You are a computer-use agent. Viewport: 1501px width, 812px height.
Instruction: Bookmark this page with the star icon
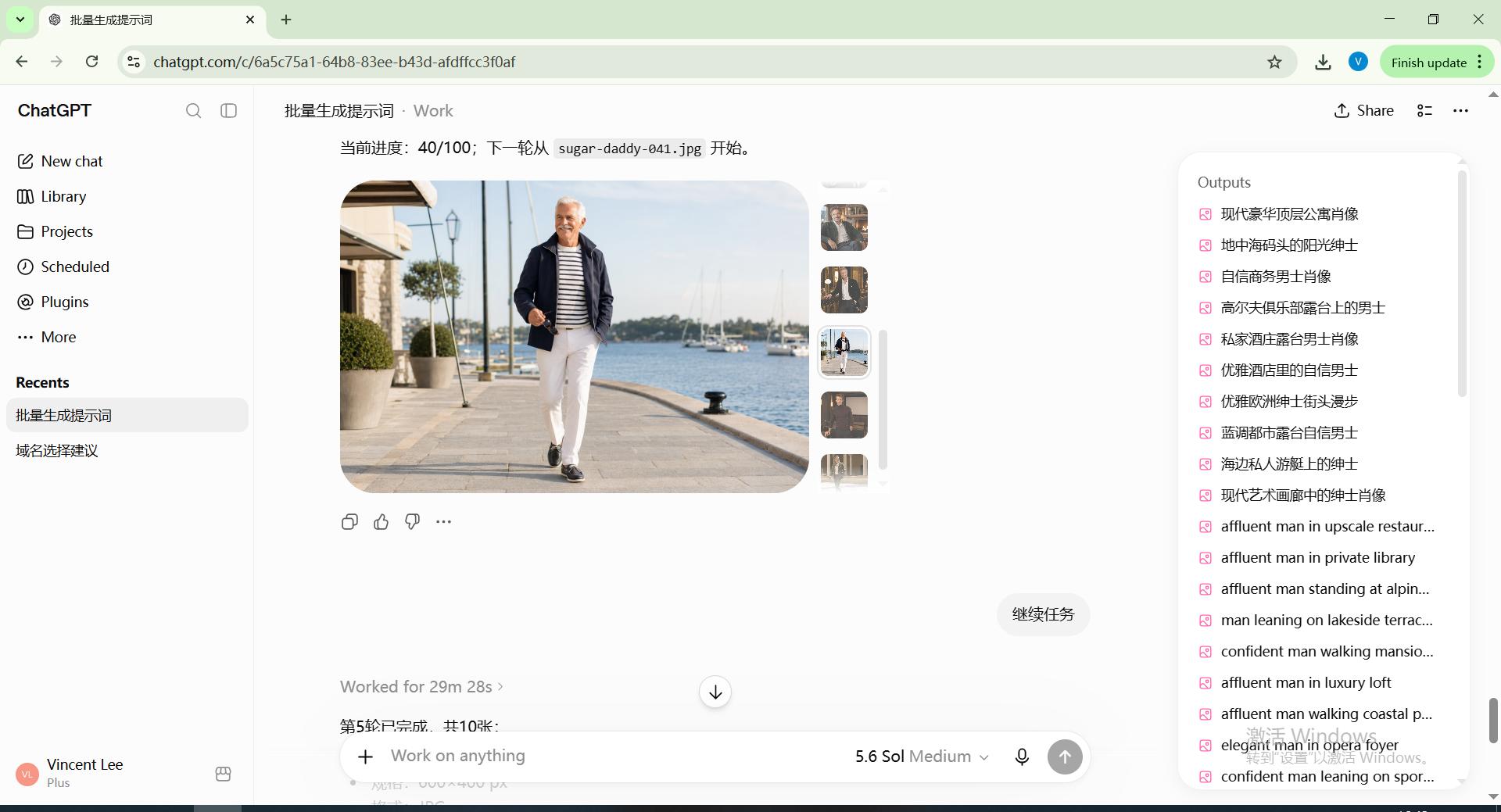point(1274,63)
